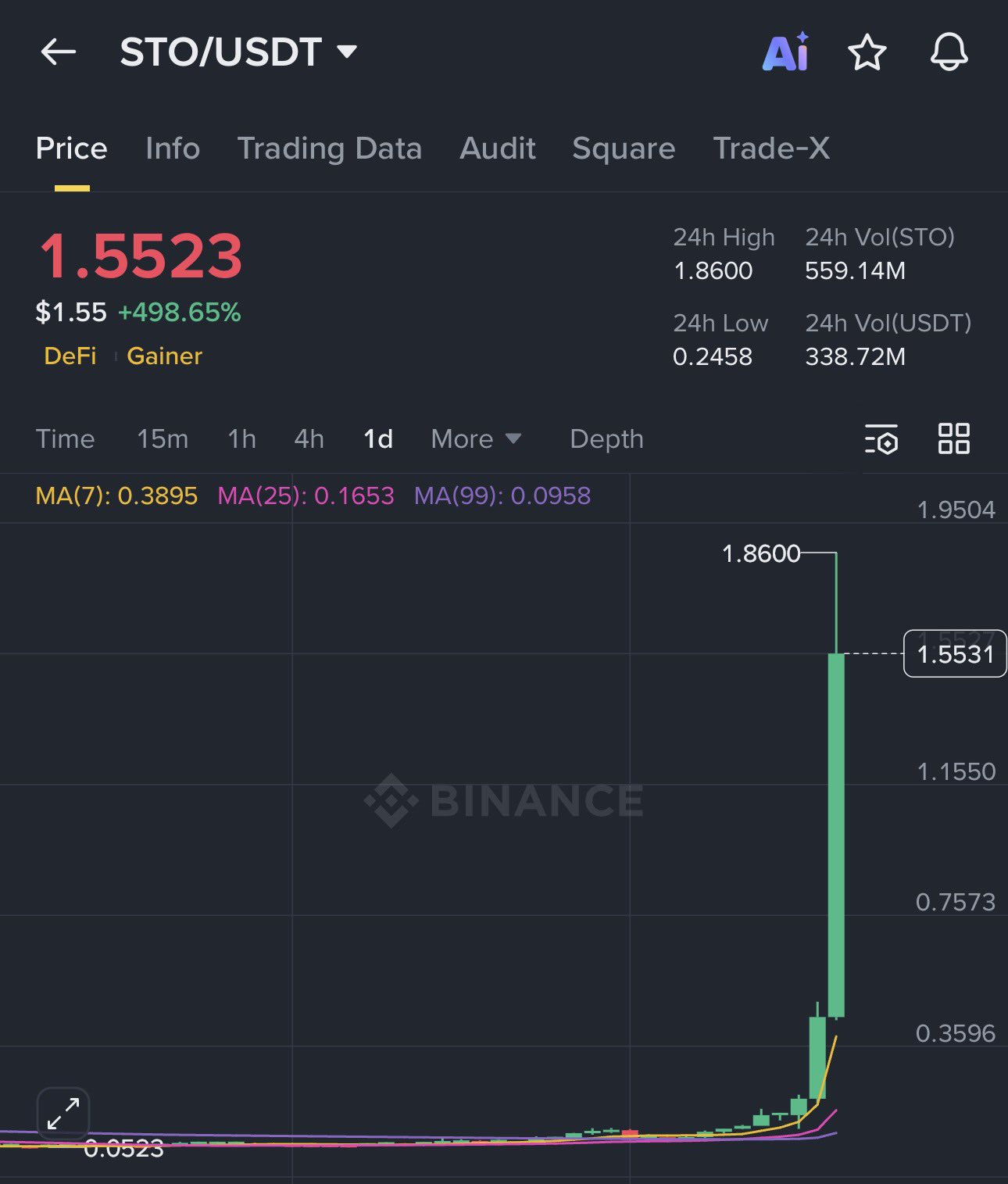Image resolution: width=1008 pixels, height=1184 pixels.
Task: Open price alert bell icon
Action: click(949, 52)
